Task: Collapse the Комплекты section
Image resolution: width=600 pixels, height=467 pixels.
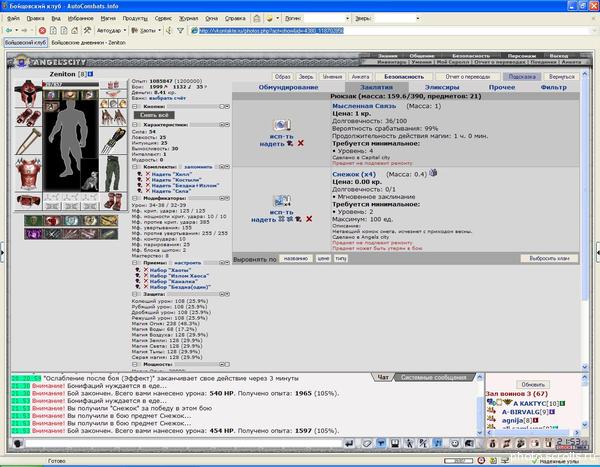Action: (135, 167)
